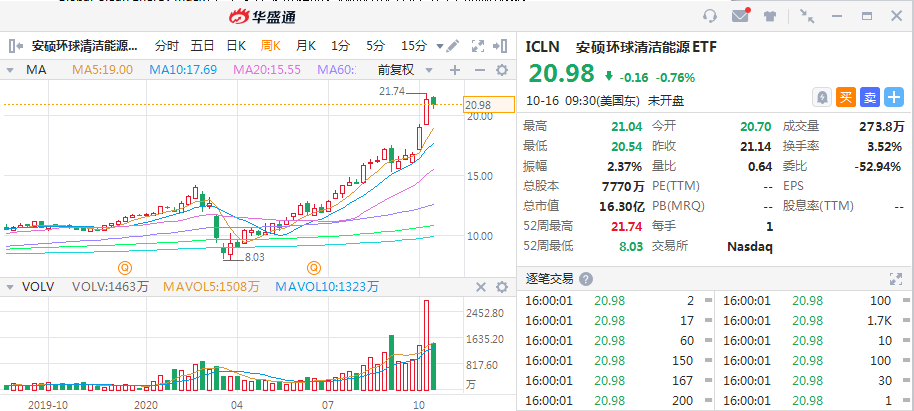Viewport: 914px width, 411px height.
Task: Open VOLV indicator settings gear
Action: [501, 287]
